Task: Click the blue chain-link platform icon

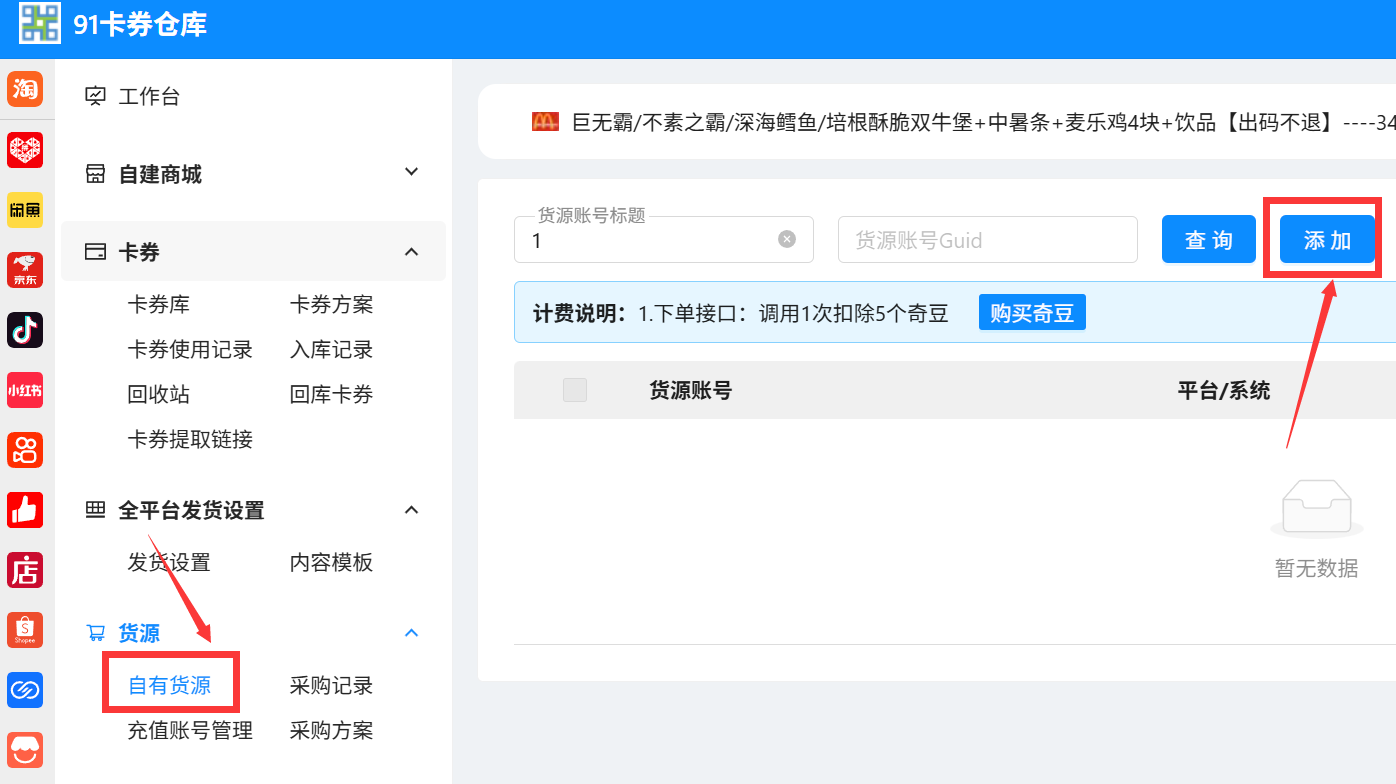Action: pyautogui.click(x=25, y=690)
